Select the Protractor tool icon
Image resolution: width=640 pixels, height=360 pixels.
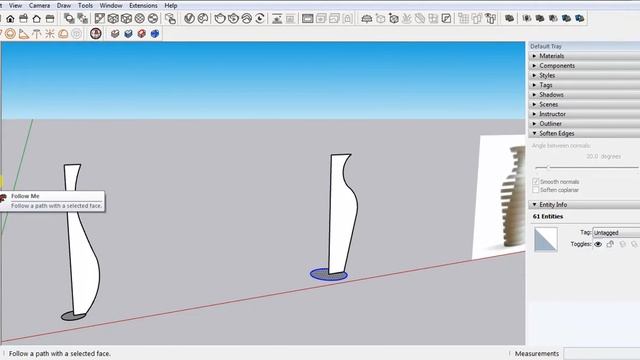tap(24, 33)
